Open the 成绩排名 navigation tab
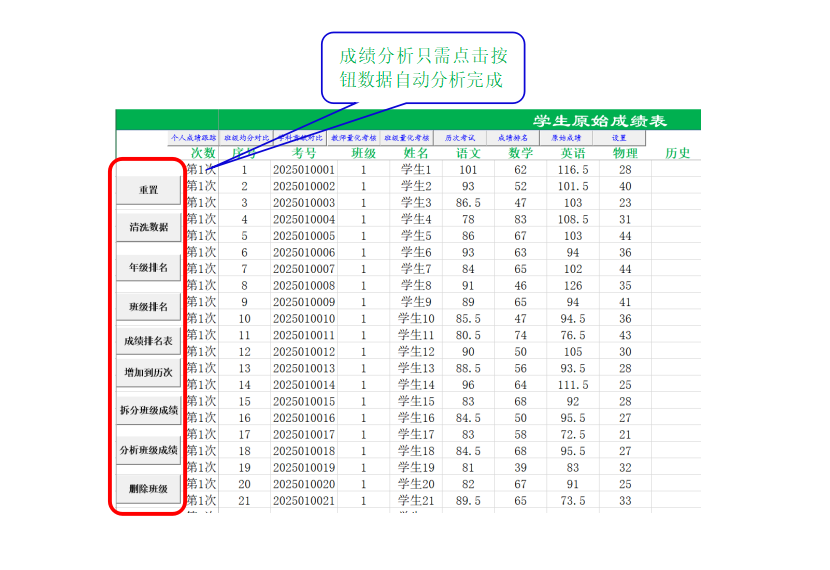This screenshot has width=830, height=570. [x=513, y=138]
